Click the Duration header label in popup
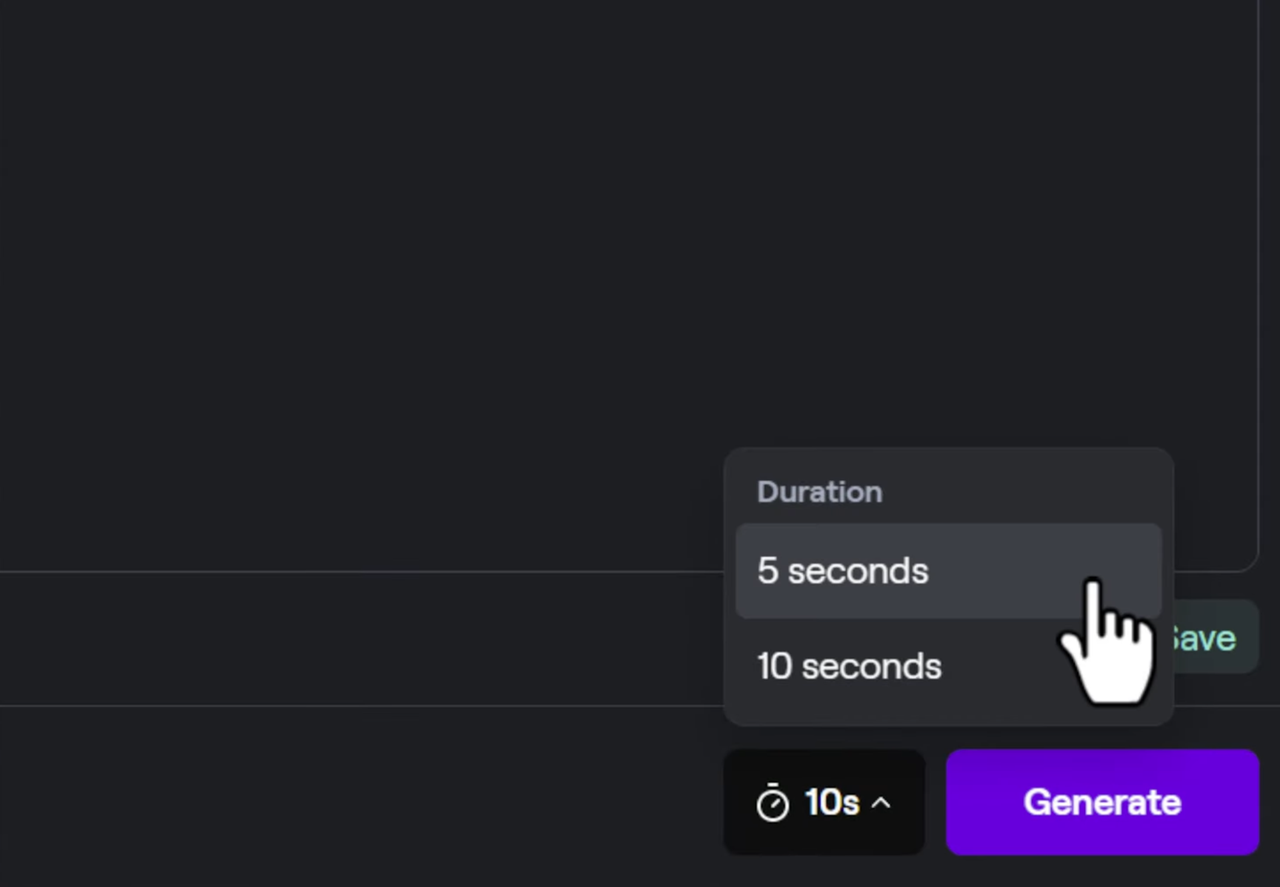 [819, 492]
